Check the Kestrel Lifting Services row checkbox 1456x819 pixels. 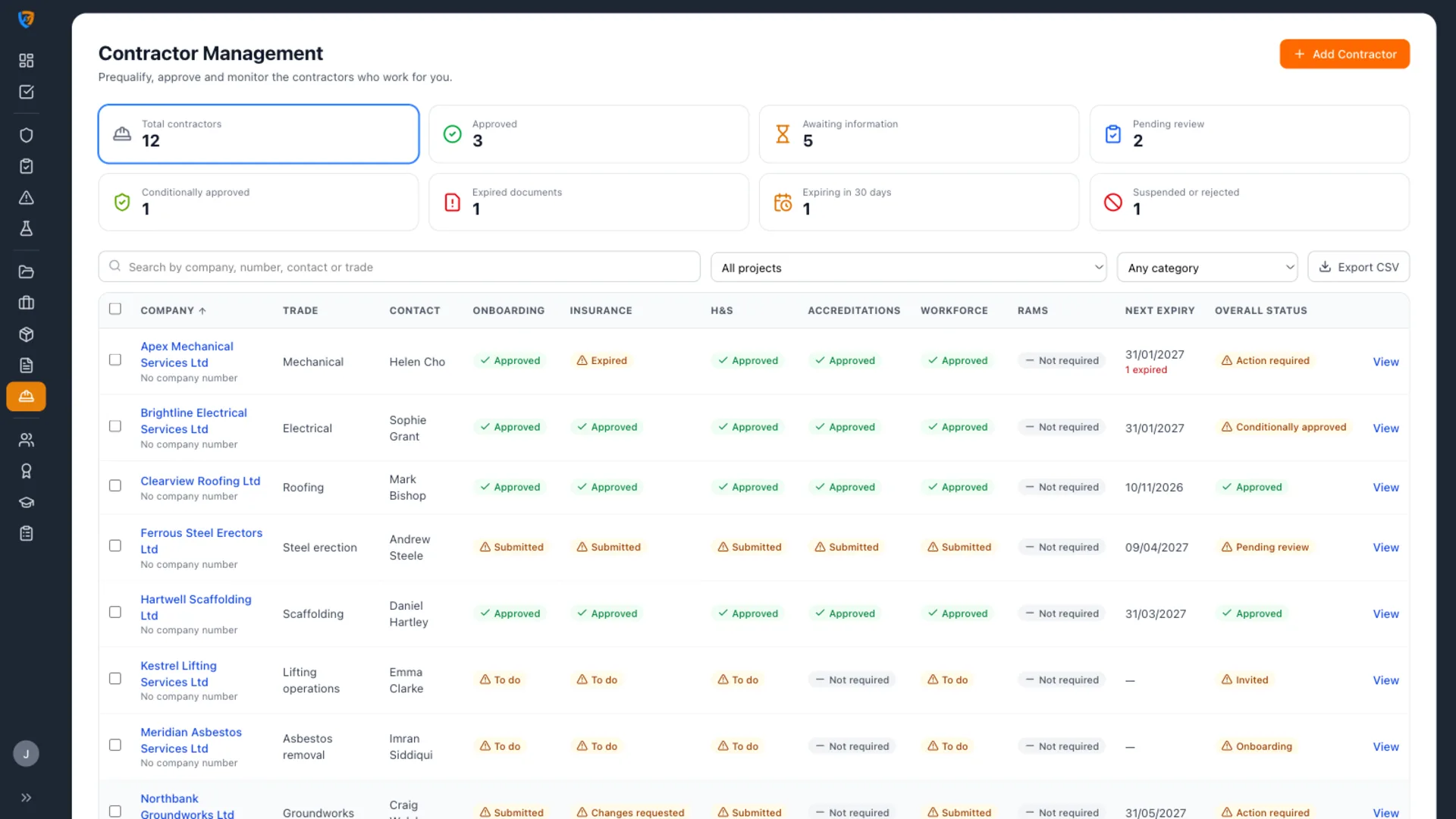tap(115, 679)
